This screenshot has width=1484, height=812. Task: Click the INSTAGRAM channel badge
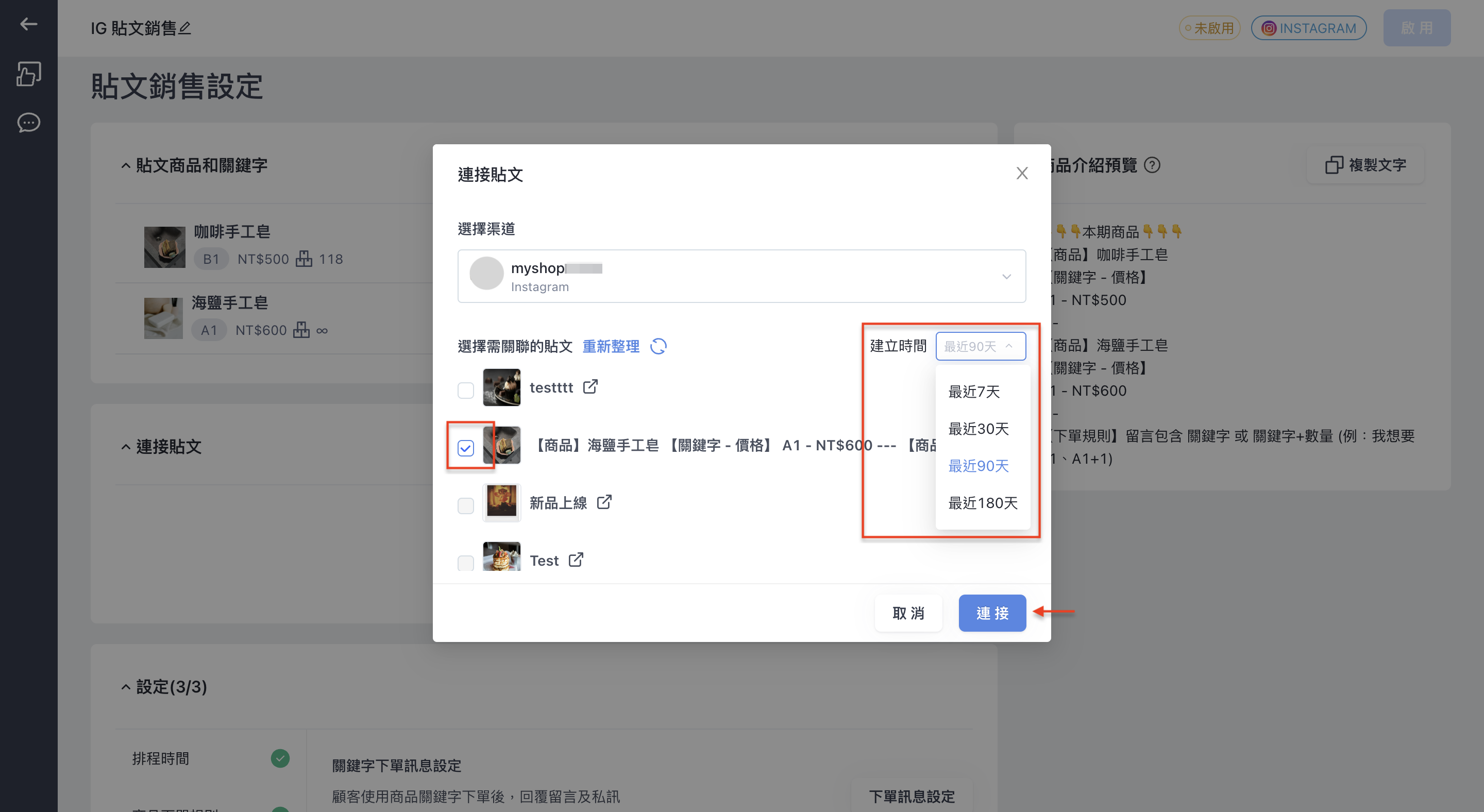pyautogui.click(x=1308, y=28)
